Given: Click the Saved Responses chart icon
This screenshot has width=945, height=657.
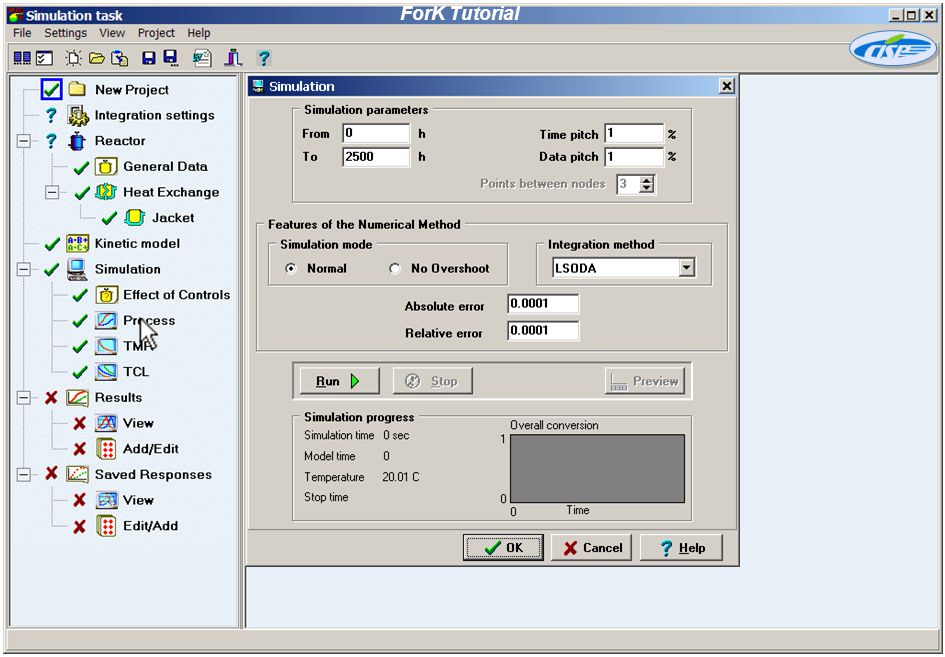Looking at the screenshot, I should [78, 474].
